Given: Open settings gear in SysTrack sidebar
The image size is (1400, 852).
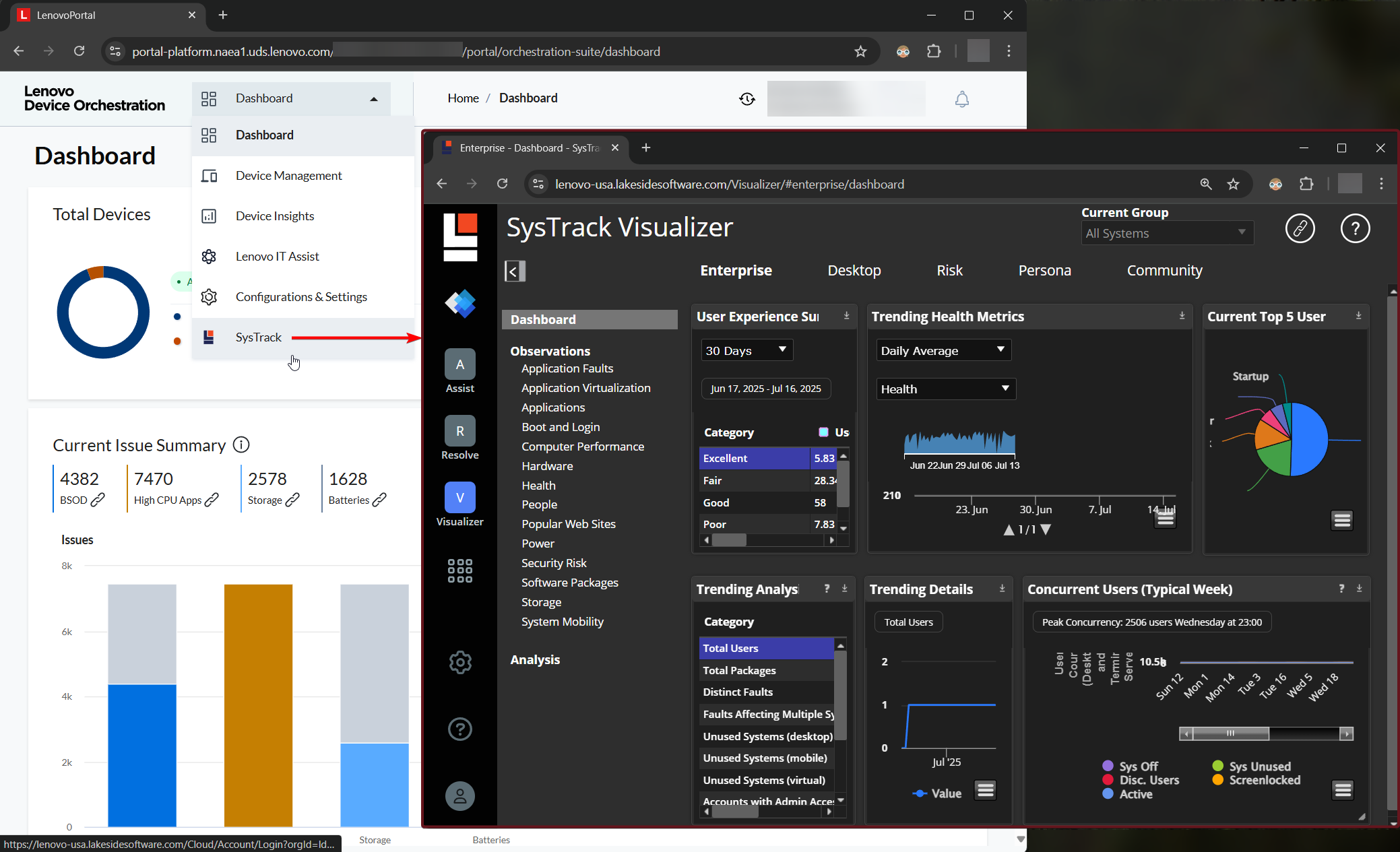Looking at the screenshot, I should (x=460, y=663).
